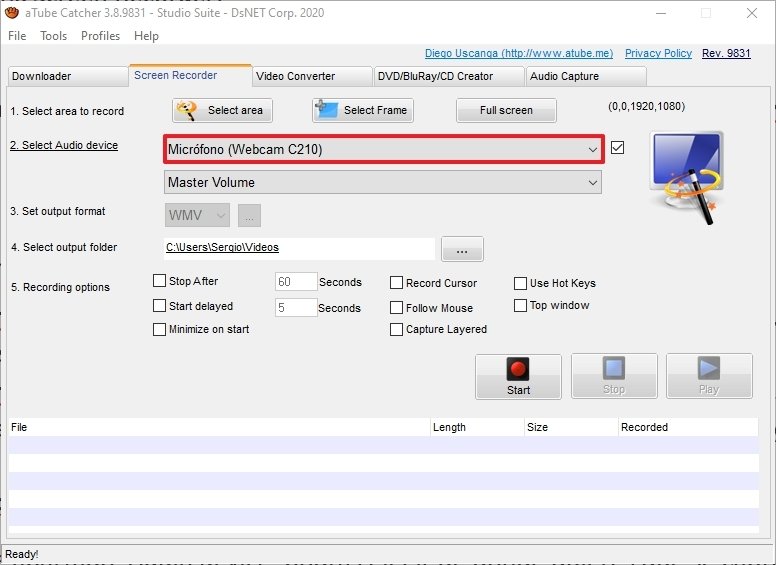Screen dimensions: 776x565
Task: Click the 'Ready!' status bar text
Action: (x=22, y=554)
